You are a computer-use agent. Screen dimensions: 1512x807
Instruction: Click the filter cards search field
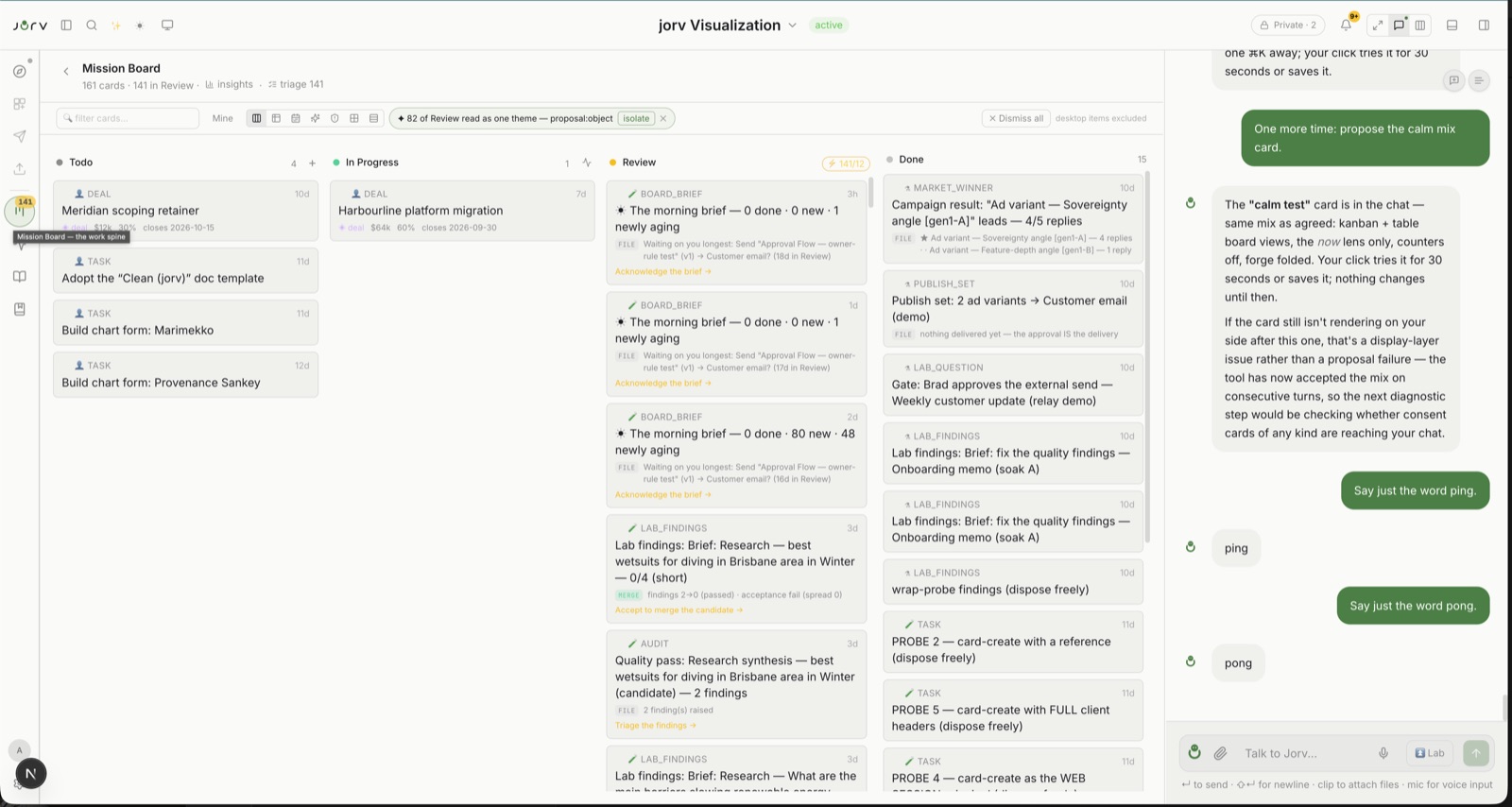coord(128,118)
